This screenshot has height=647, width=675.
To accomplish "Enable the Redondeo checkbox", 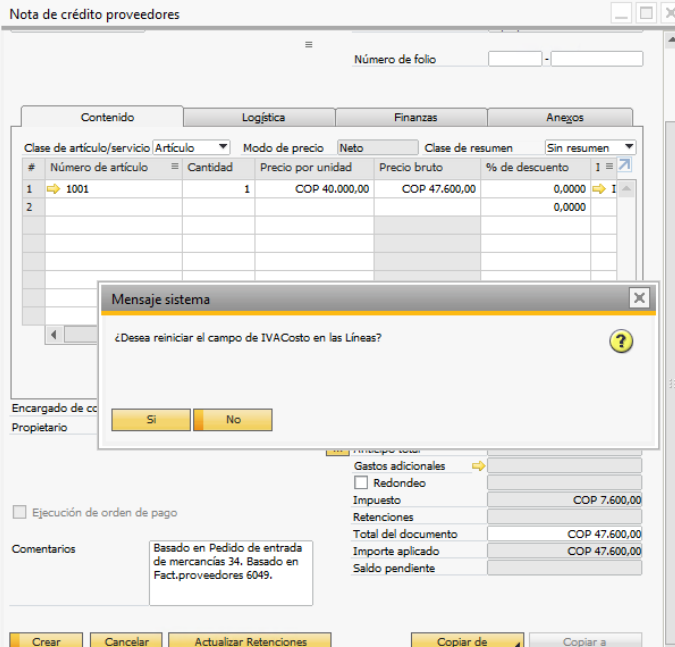I will tap(361, 483).
